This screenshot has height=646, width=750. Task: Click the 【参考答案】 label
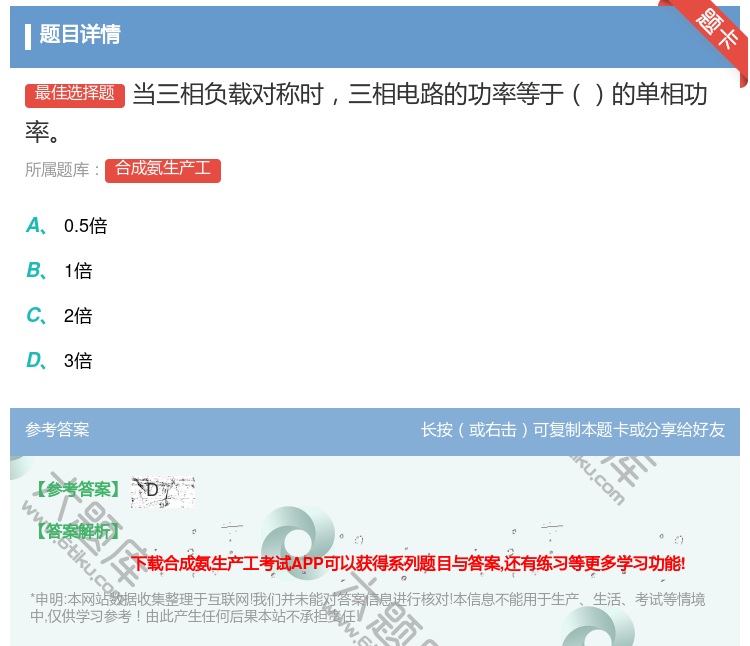click(78, 490)
